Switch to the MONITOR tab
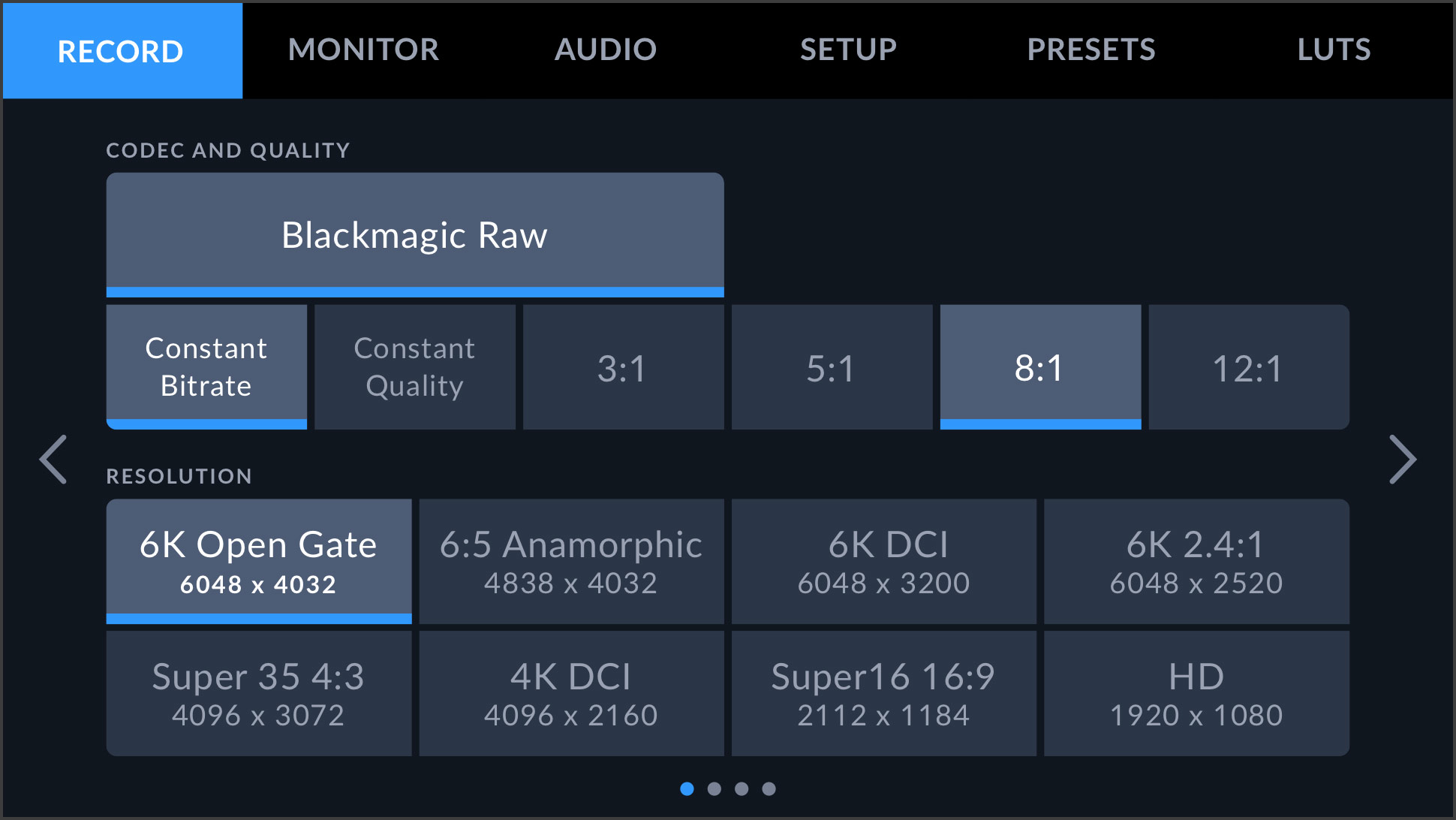The height and width of the screenshot is (820, 1456). click(364, 50)
